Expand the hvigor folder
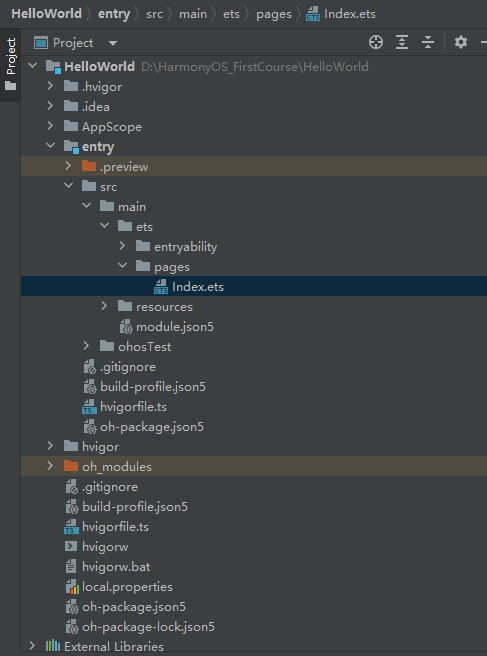The width and height of the screenshot is (487, 656). click(50, 446)
